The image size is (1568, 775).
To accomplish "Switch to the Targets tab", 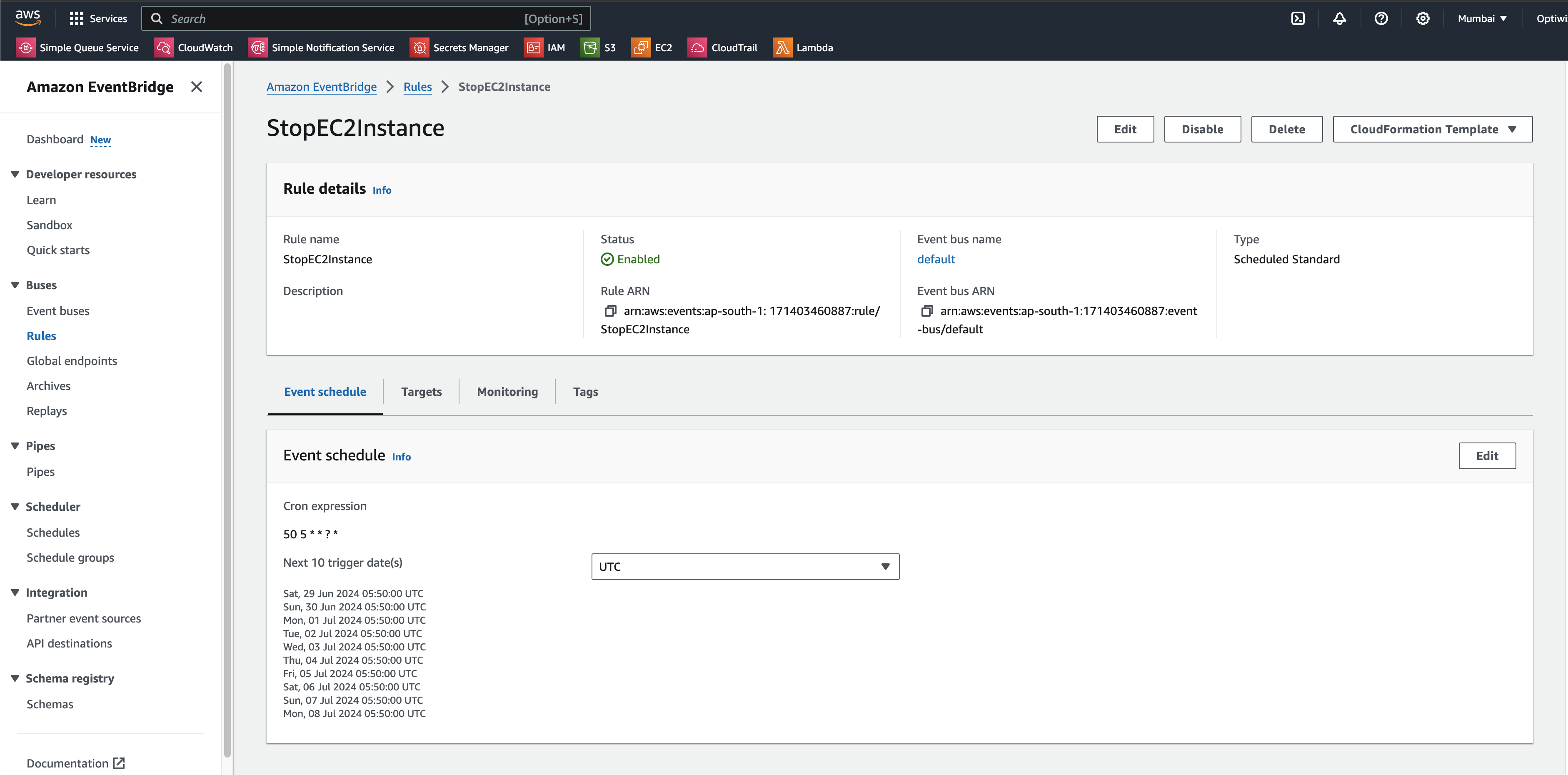I will (421, 391).
